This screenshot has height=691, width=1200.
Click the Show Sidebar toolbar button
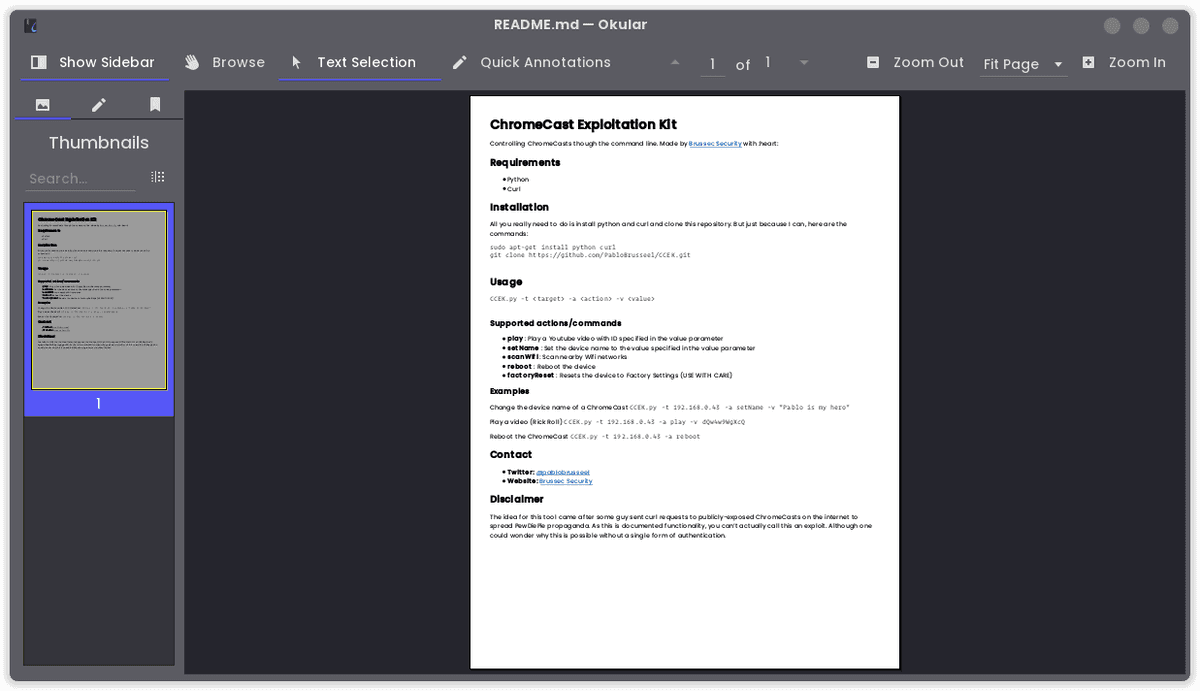(x=93, y=62)
